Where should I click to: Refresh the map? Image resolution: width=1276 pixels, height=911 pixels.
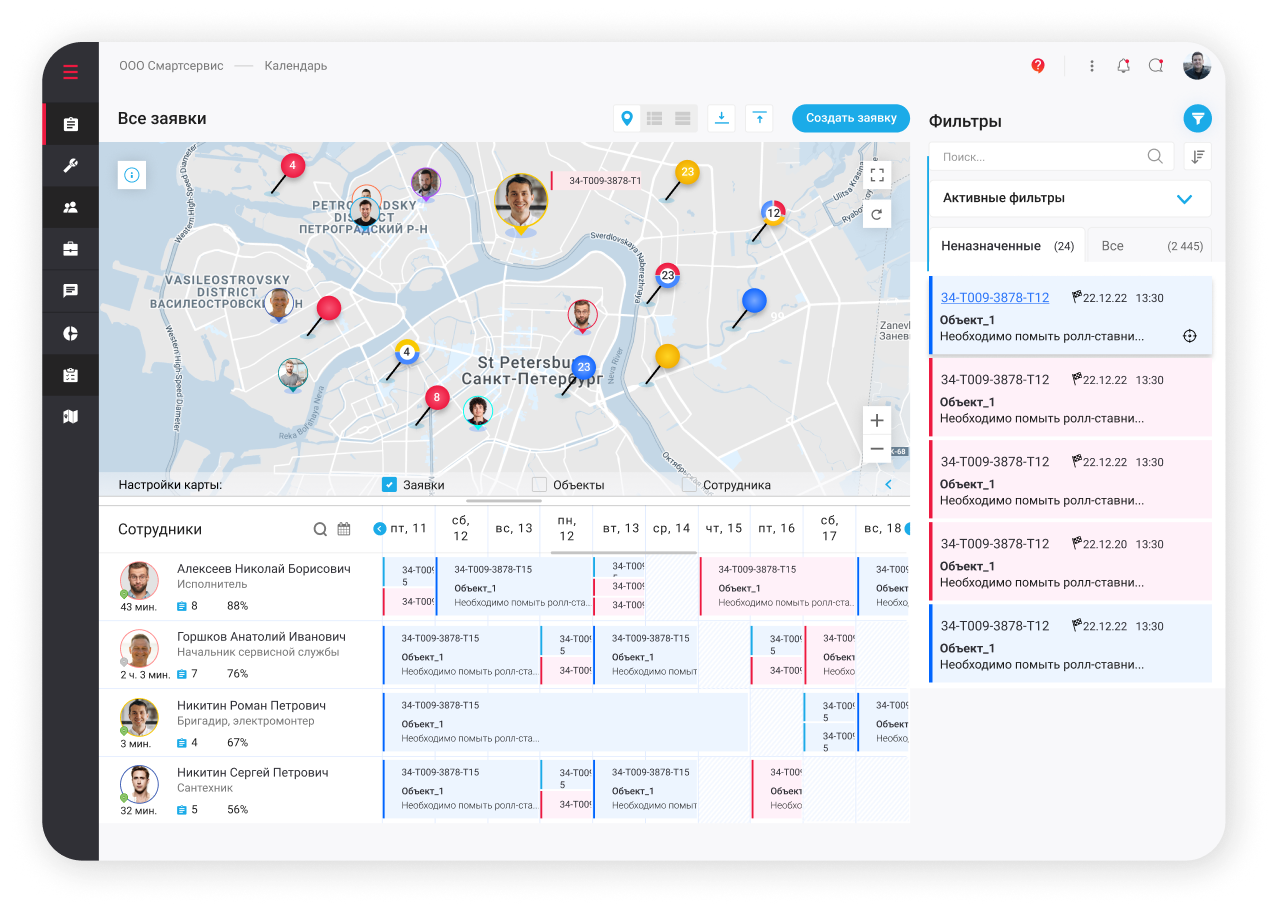877,214
